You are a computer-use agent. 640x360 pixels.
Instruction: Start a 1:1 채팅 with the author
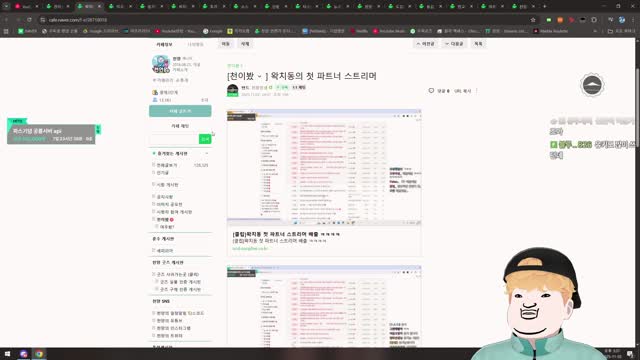click(299, 87)
